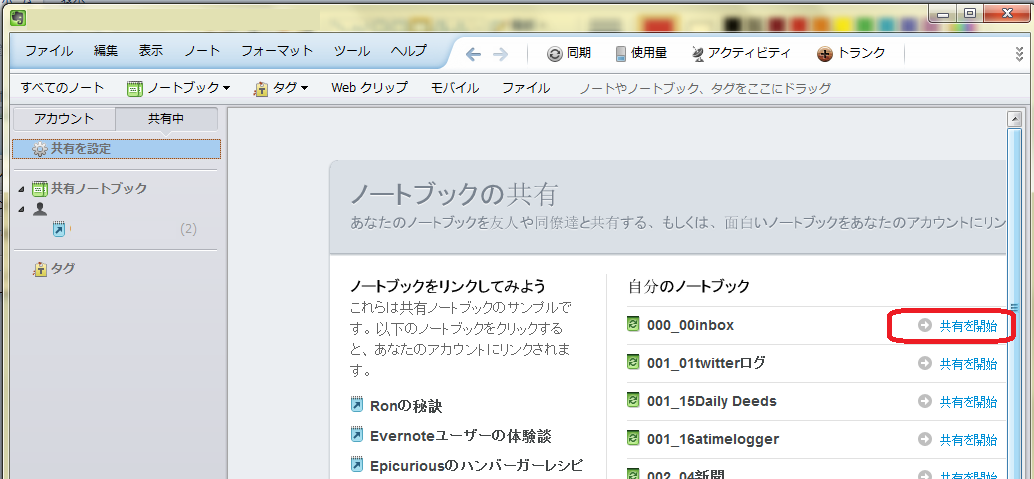Click the 000_00inbox notebook icon
The width and height of the screenshot is (1034, 479).
coord(633,325)
